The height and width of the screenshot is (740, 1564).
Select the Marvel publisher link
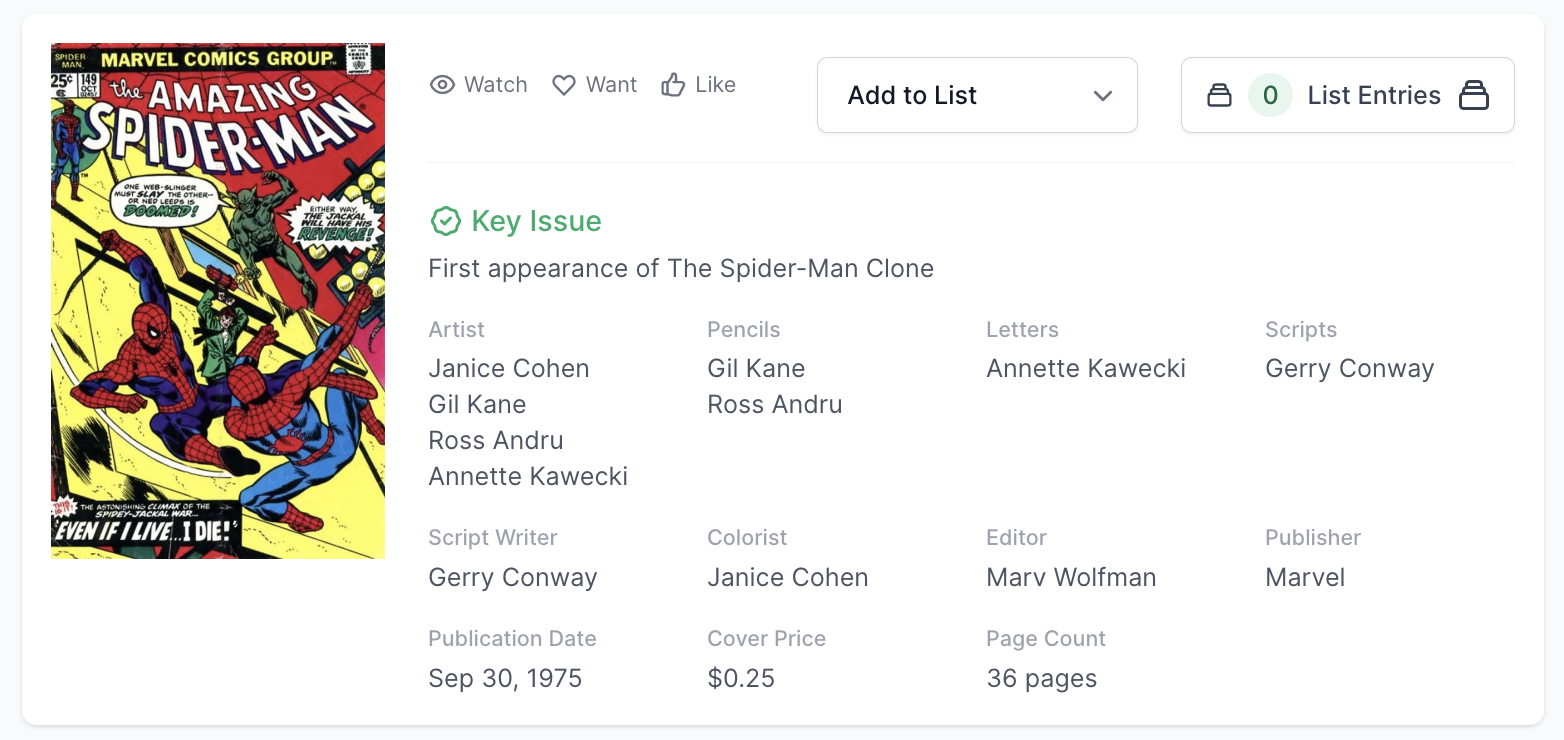click(x=1305, y=578)
